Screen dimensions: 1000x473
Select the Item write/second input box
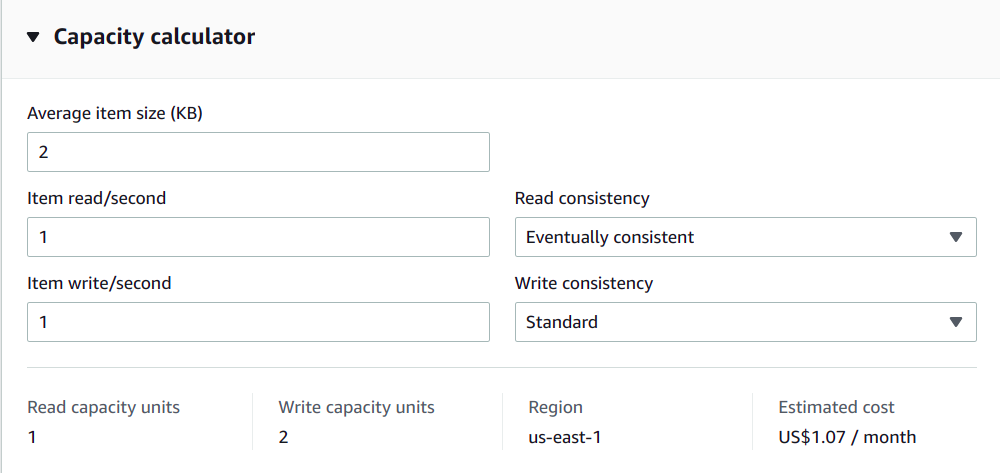tap(258, 322)
